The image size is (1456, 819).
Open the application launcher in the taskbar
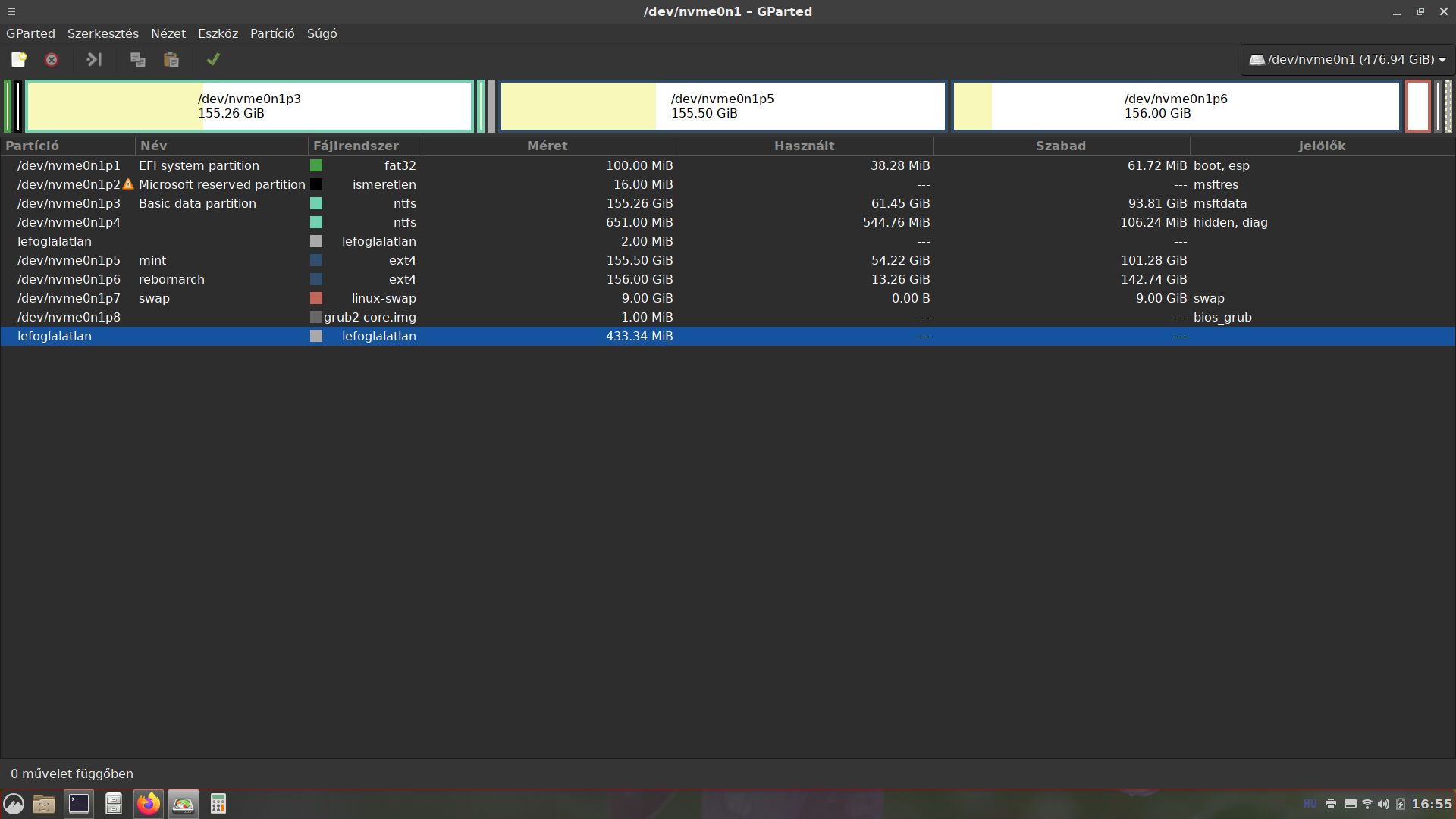pos(14,804)
